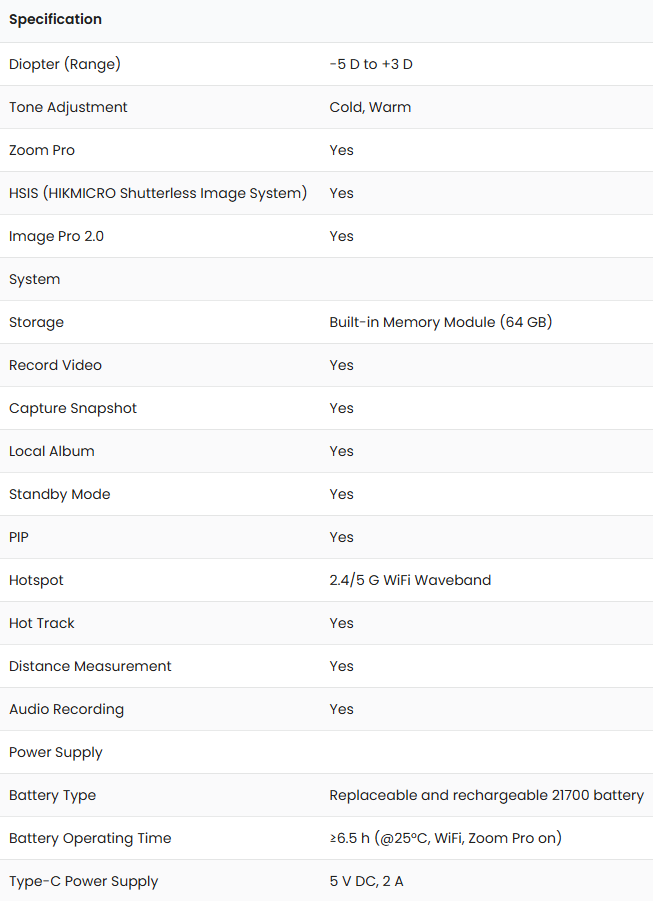Select the Capture Snapshot label
The height and width of the screenshot is (901, 653).
[x=73, y=409]
